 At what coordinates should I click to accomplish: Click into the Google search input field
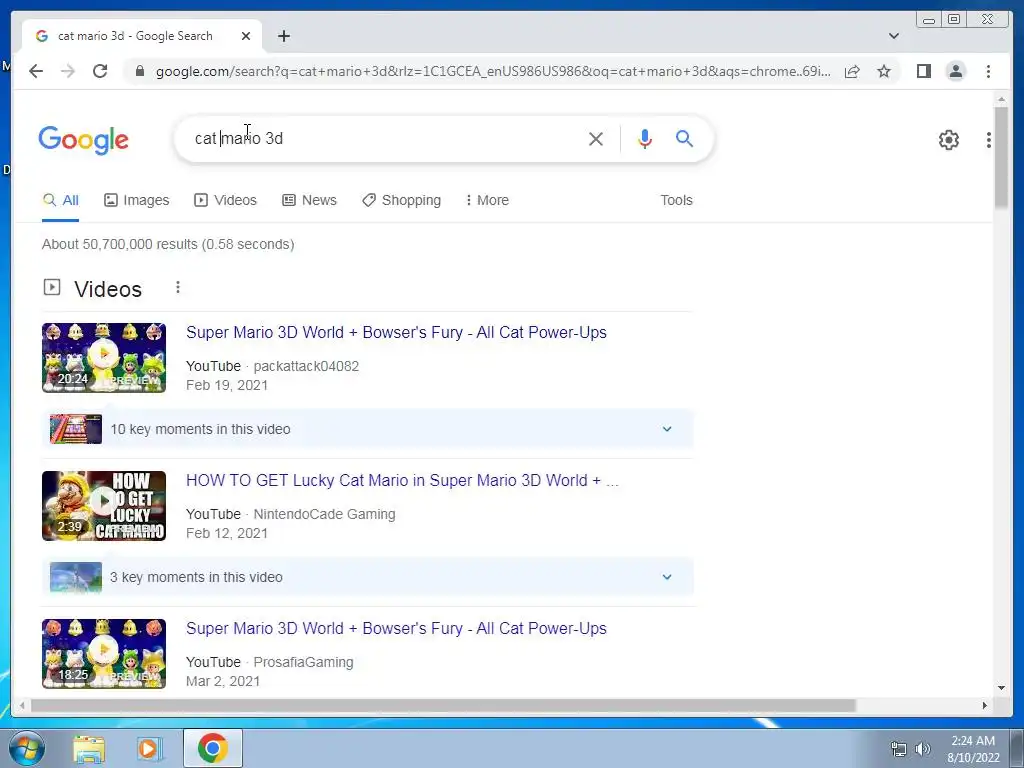(x=385, y=138)
